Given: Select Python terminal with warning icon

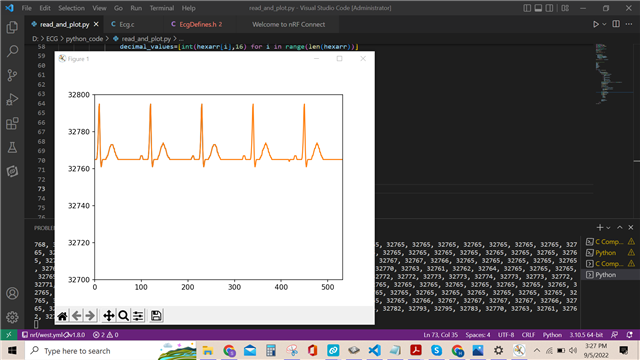Looking at the screenshot, I should click(610, 253).
